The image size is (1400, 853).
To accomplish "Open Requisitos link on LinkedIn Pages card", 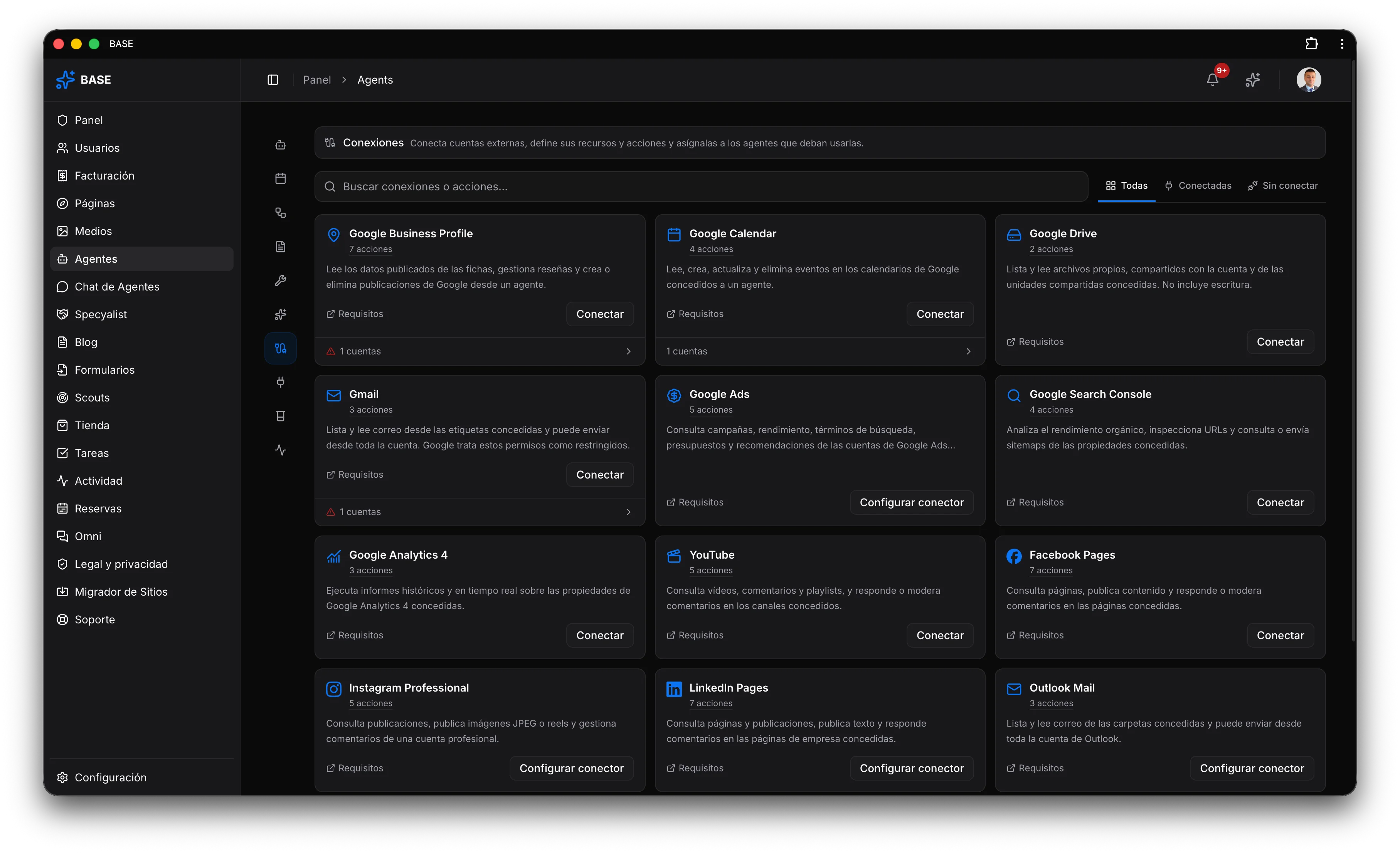I will 695,768.
